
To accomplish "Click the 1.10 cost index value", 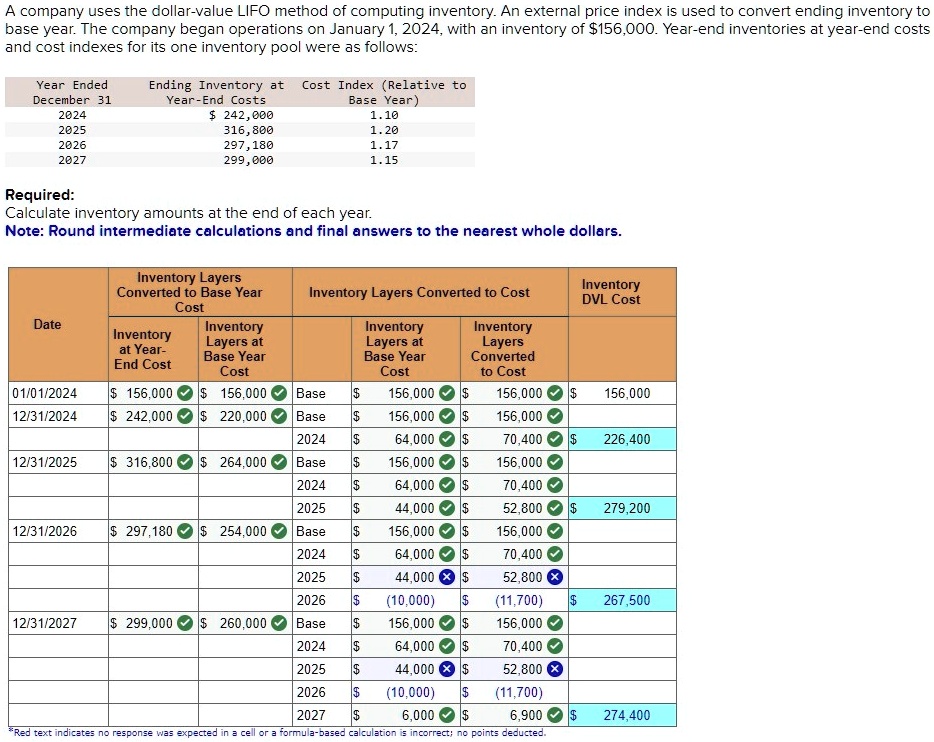I will click(x=384, y=115).
